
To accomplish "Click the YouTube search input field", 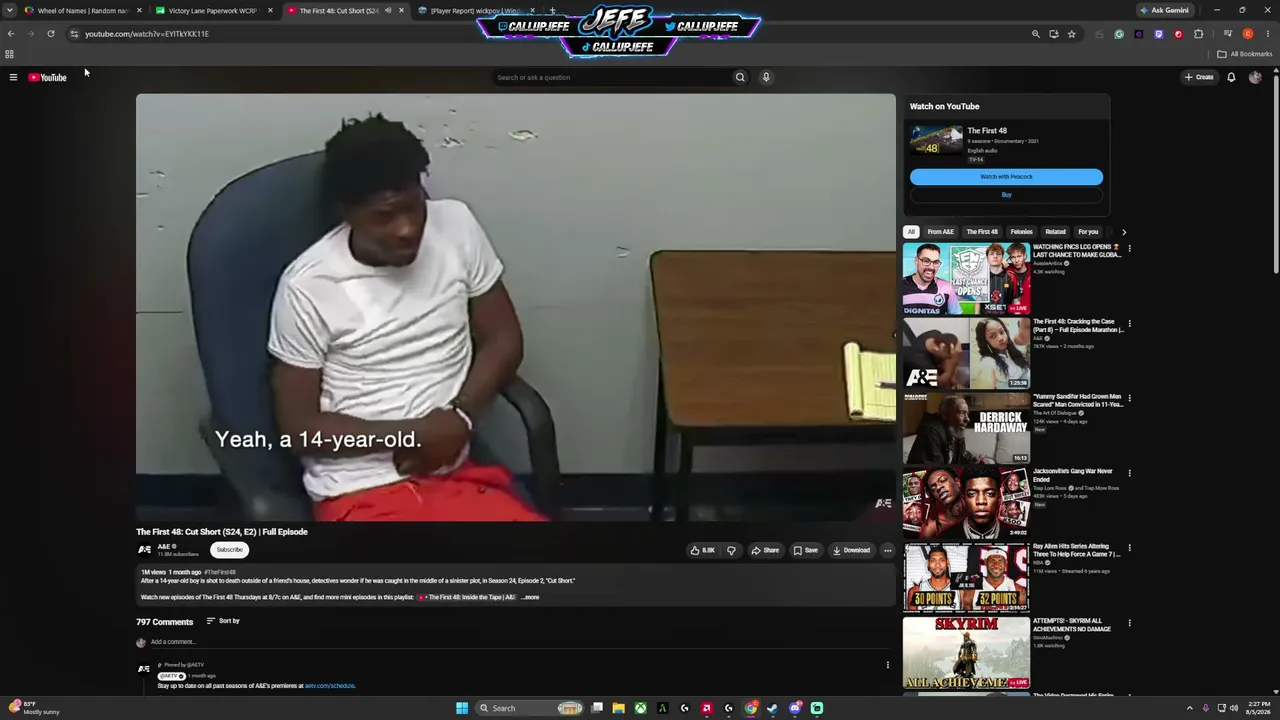I will click(611, 77).
